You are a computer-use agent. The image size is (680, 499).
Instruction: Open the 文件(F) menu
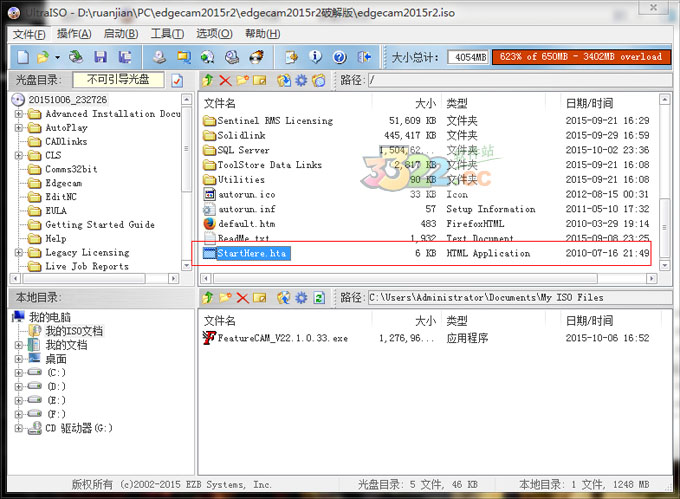click(x=29, y=34)
